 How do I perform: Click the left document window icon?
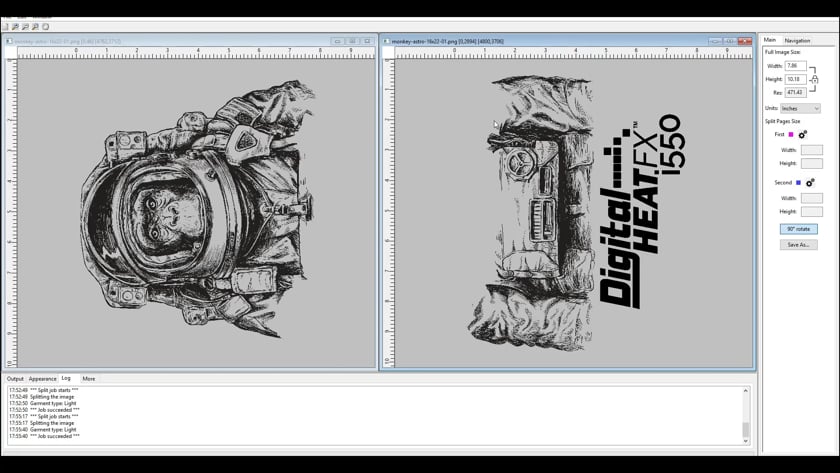point(9,41)
